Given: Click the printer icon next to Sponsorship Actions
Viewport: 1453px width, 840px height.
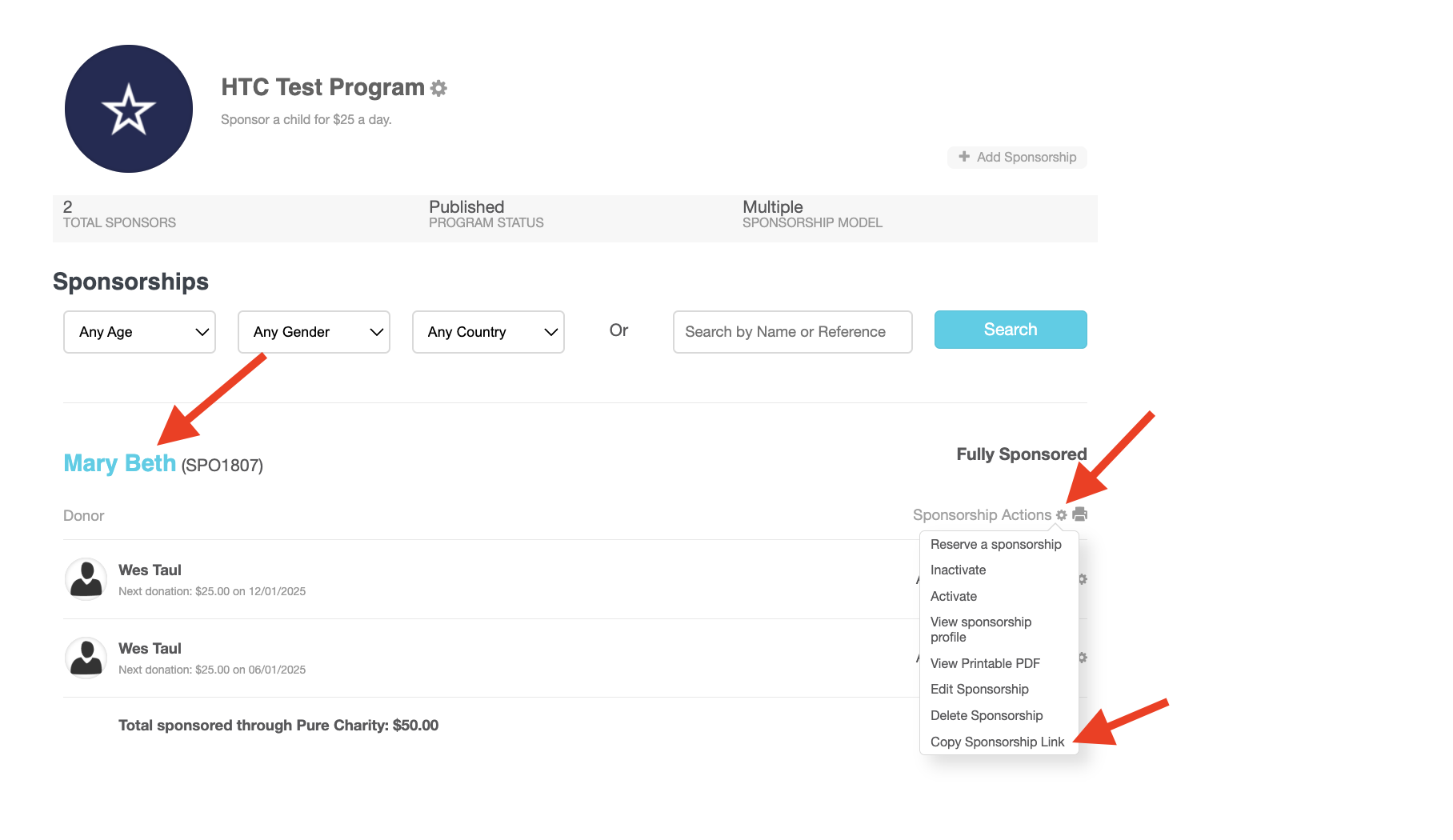Looking at the screenshot, I should [1079, 514].
